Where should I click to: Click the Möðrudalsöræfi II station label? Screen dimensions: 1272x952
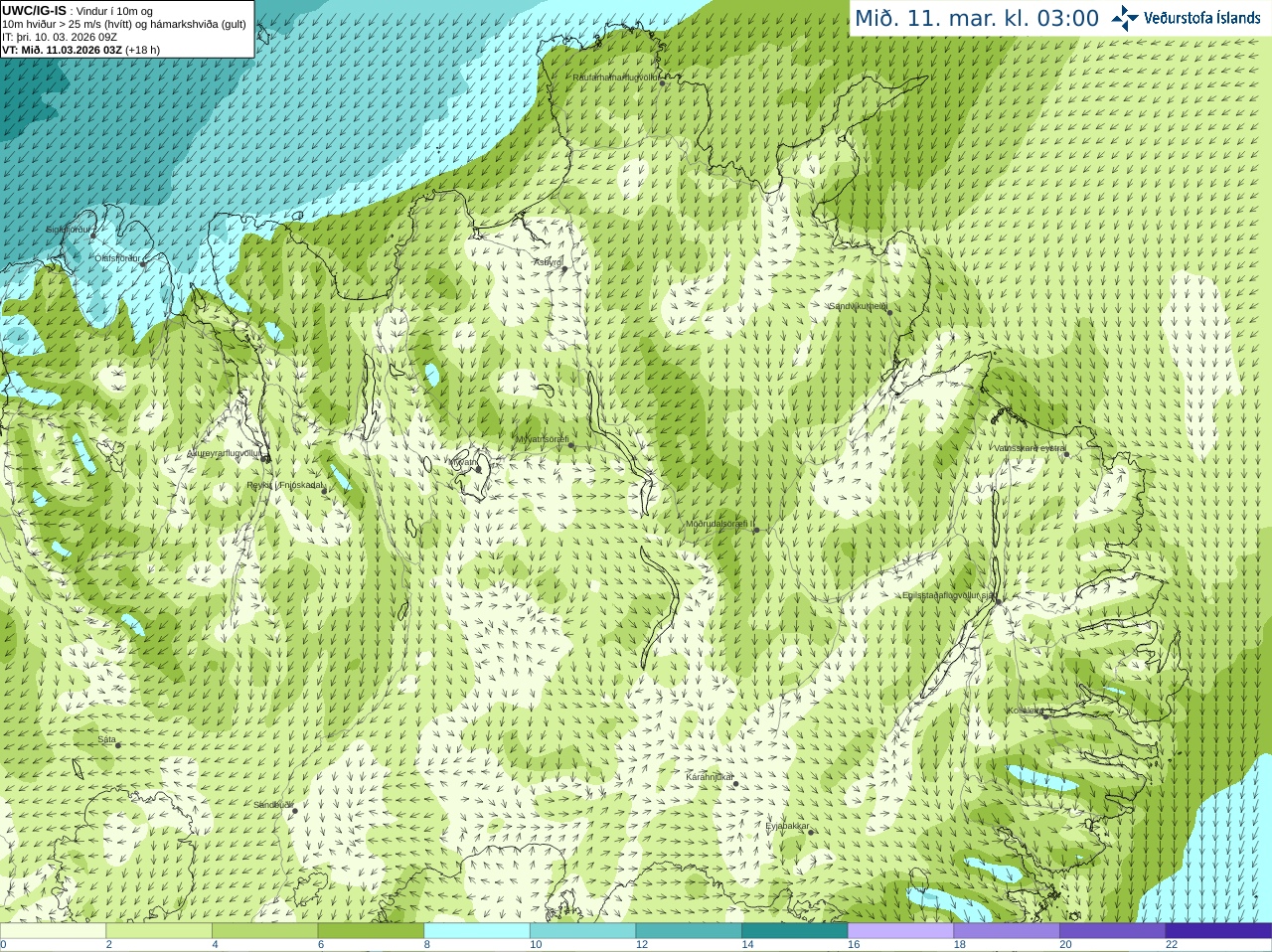[720, 524]
